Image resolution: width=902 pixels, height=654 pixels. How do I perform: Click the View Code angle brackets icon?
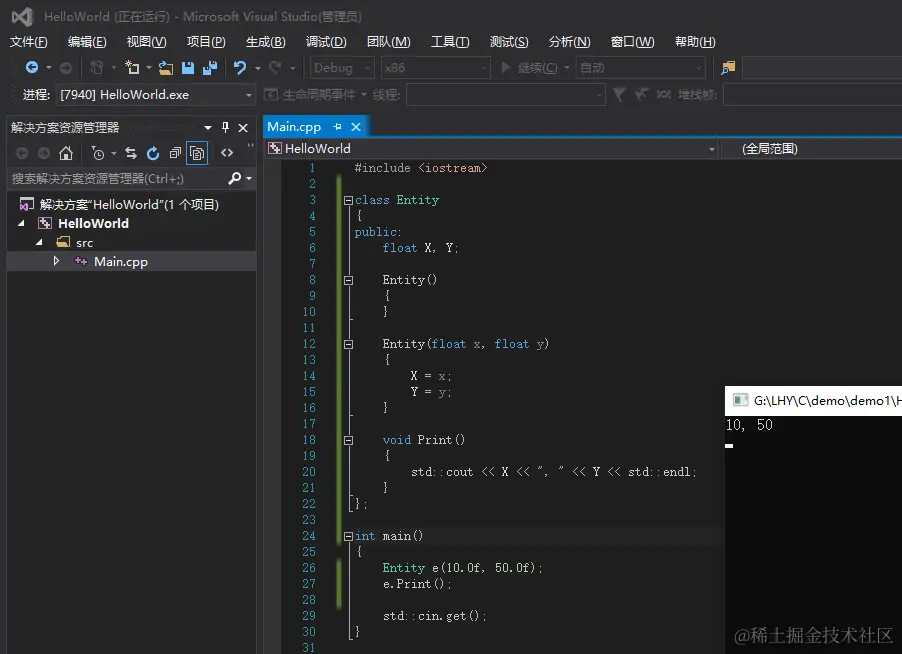tap(227, 153)
